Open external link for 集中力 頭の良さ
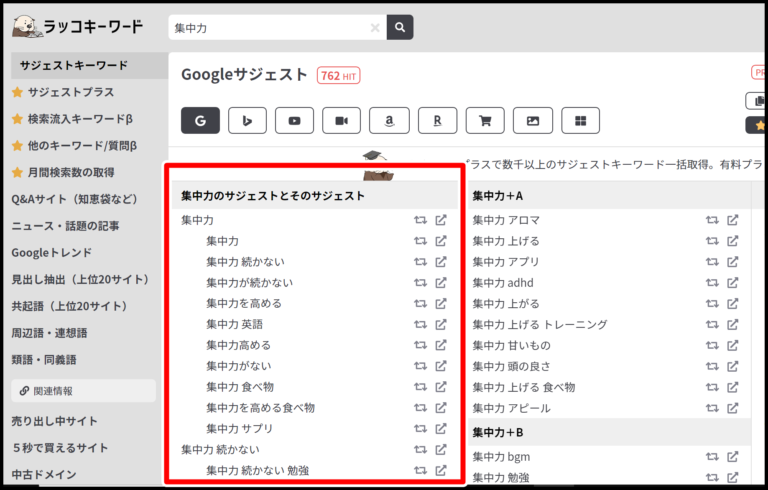Screen dimensions: 768x490 coord(732,367)
